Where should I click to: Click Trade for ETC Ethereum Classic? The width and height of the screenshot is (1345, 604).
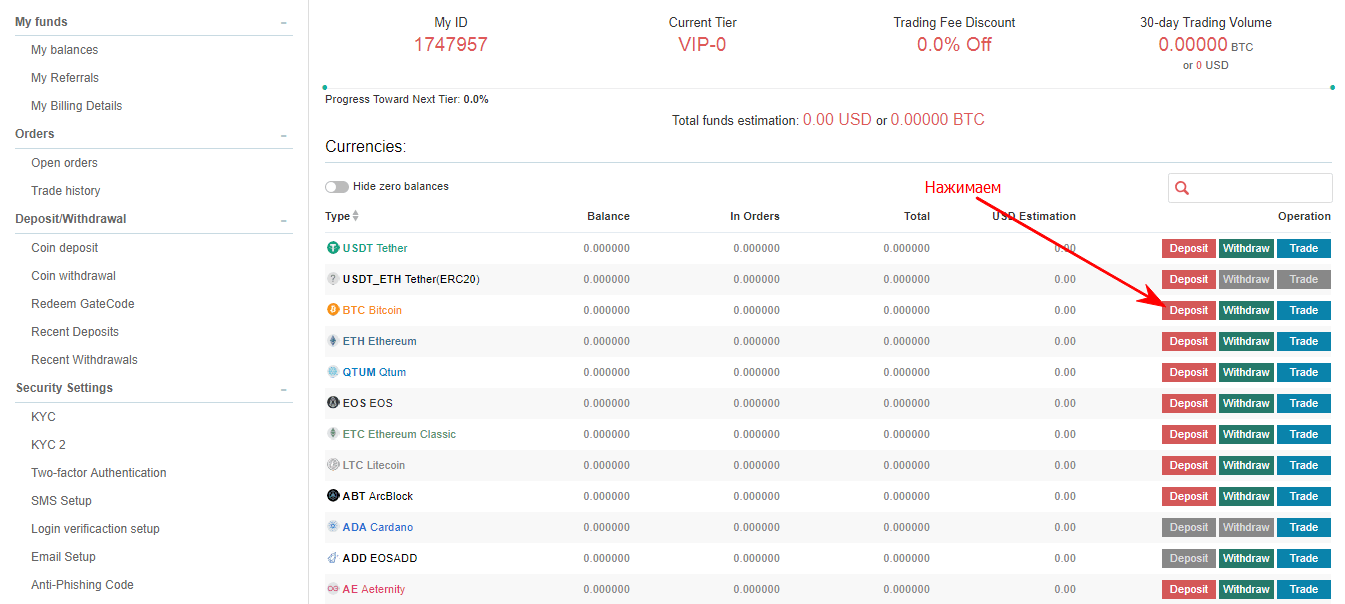(x=1304, y=434)
